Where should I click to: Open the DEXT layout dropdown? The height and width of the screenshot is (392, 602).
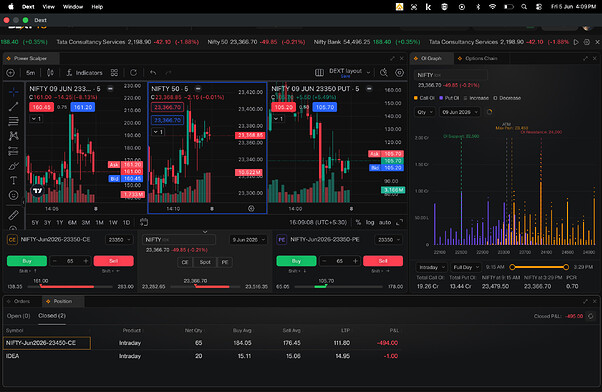click(x=349, y=72)
